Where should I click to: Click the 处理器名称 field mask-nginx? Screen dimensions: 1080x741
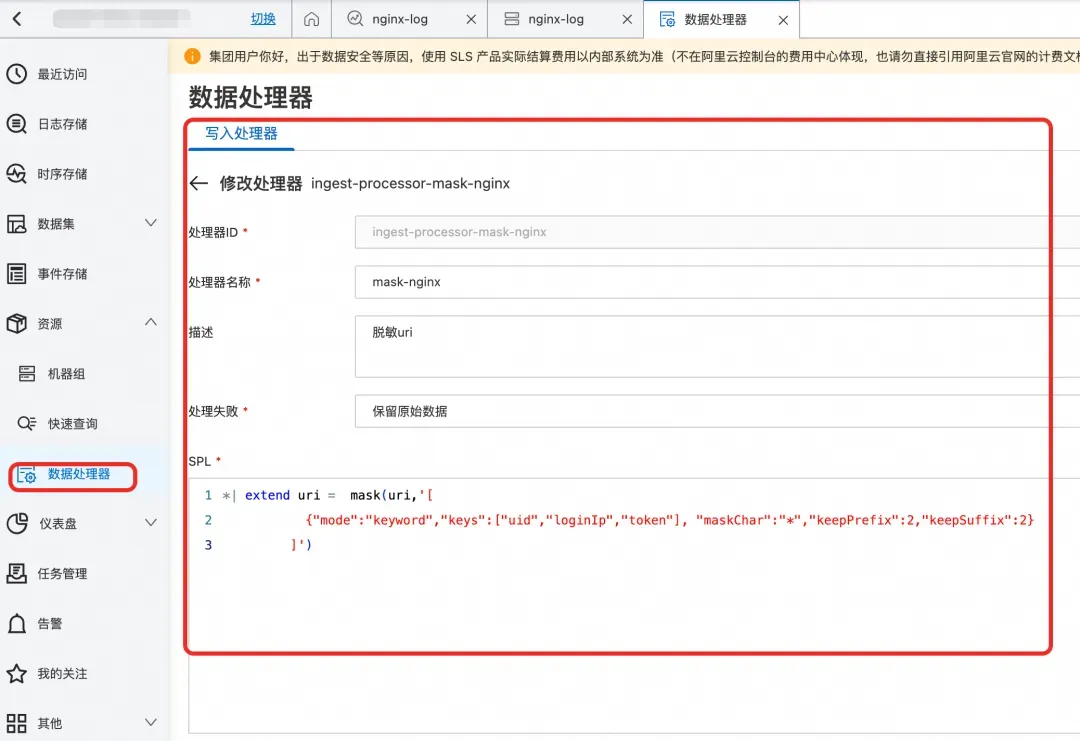(x=717, y=282)
